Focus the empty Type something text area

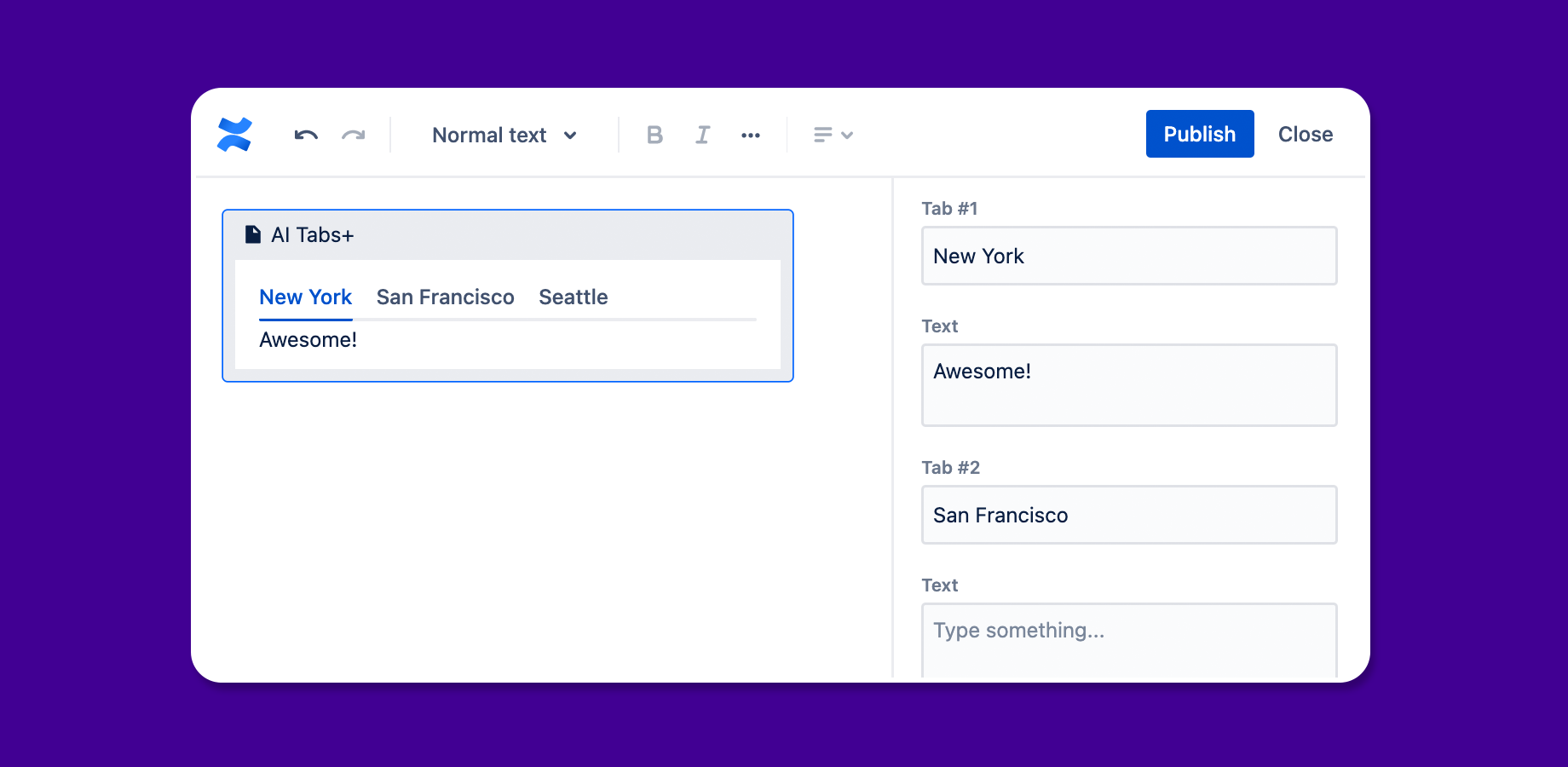[x=1128, y=639]
